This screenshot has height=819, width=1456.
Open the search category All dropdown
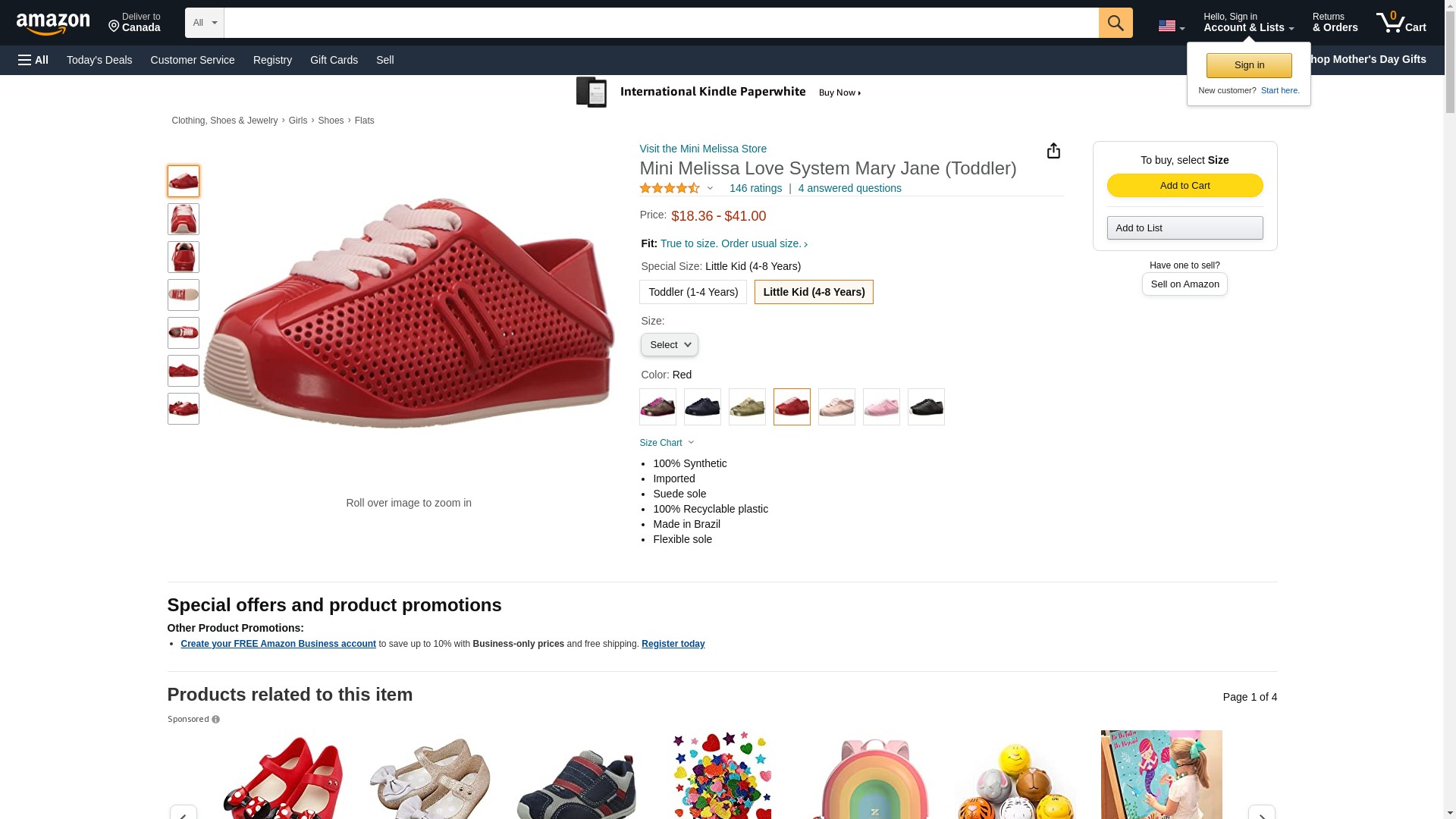click(204, 23)
